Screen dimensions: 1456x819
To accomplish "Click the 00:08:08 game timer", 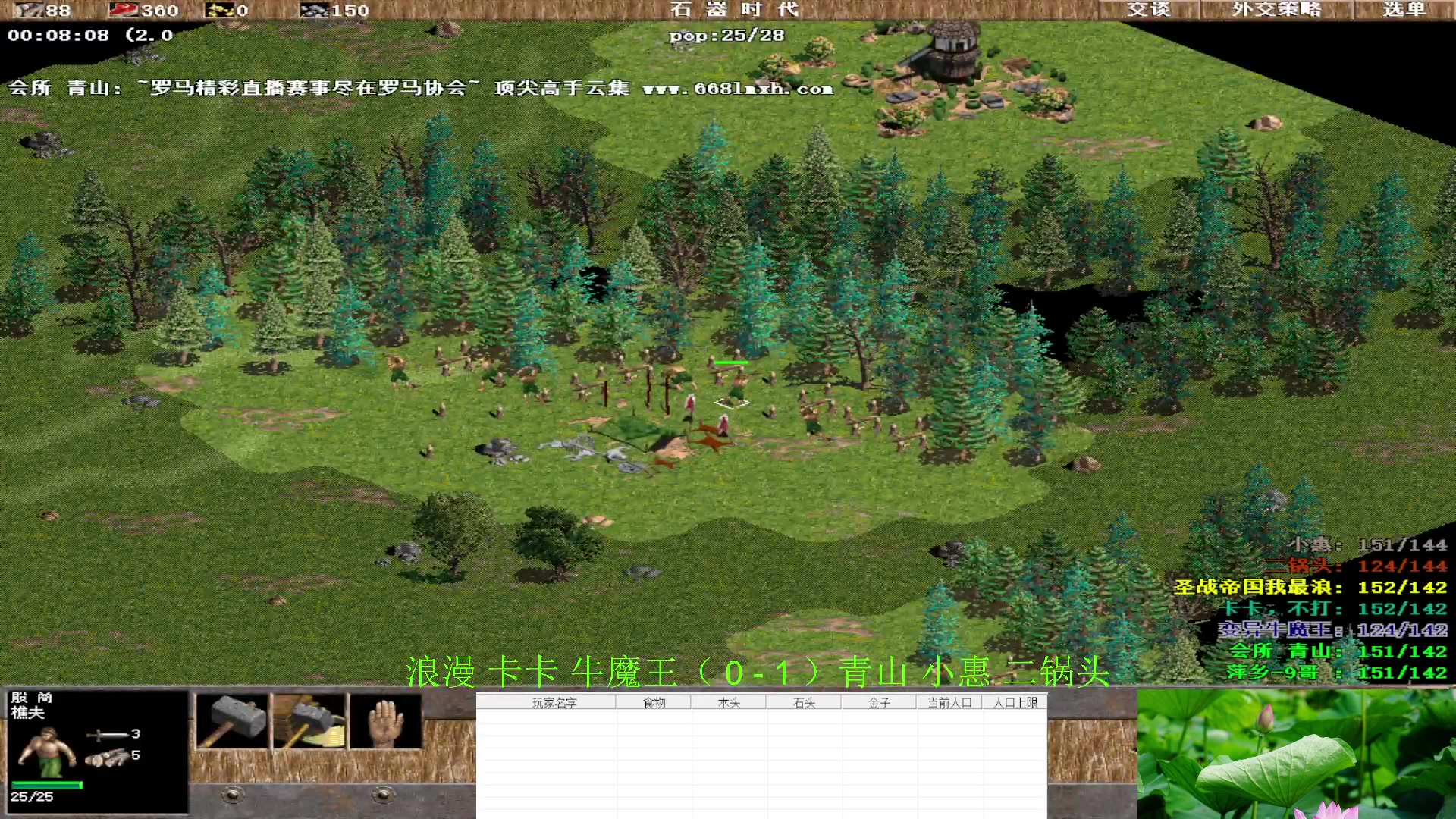I will pyautogui.click(x=58, y=35).
